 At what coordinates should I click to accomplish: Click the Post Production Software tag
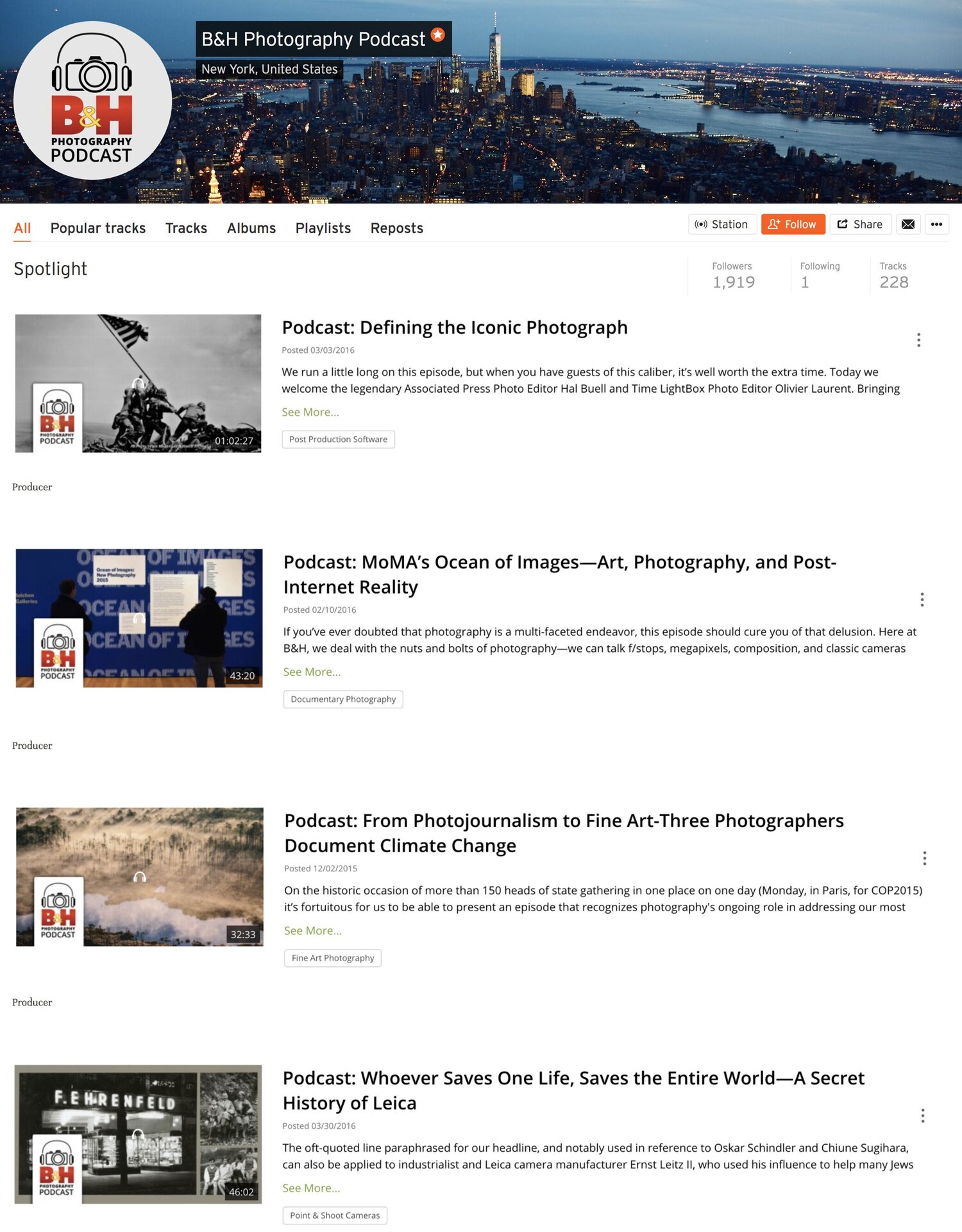[x=338, y=440]
